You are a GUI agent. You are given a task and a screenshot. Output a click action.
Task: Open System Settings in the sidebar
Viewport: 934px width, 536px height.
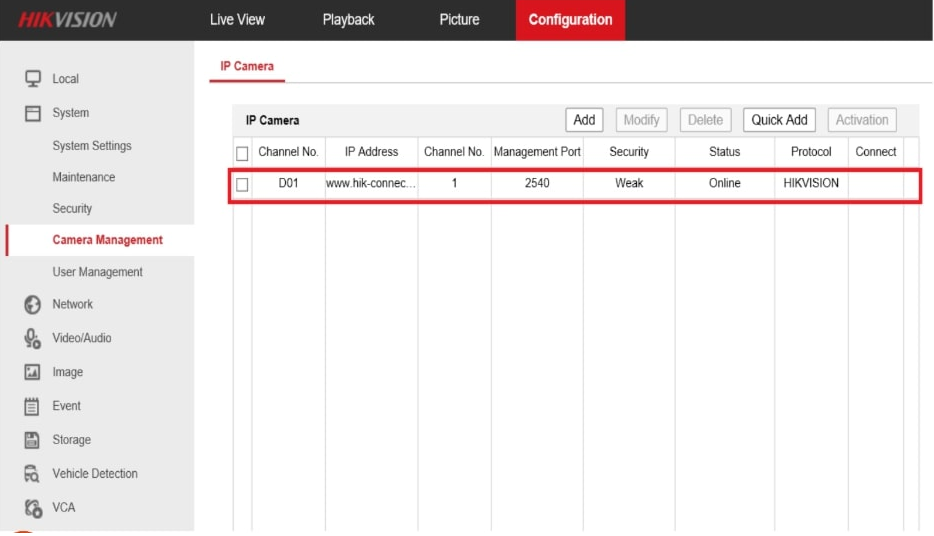point(92,146)
